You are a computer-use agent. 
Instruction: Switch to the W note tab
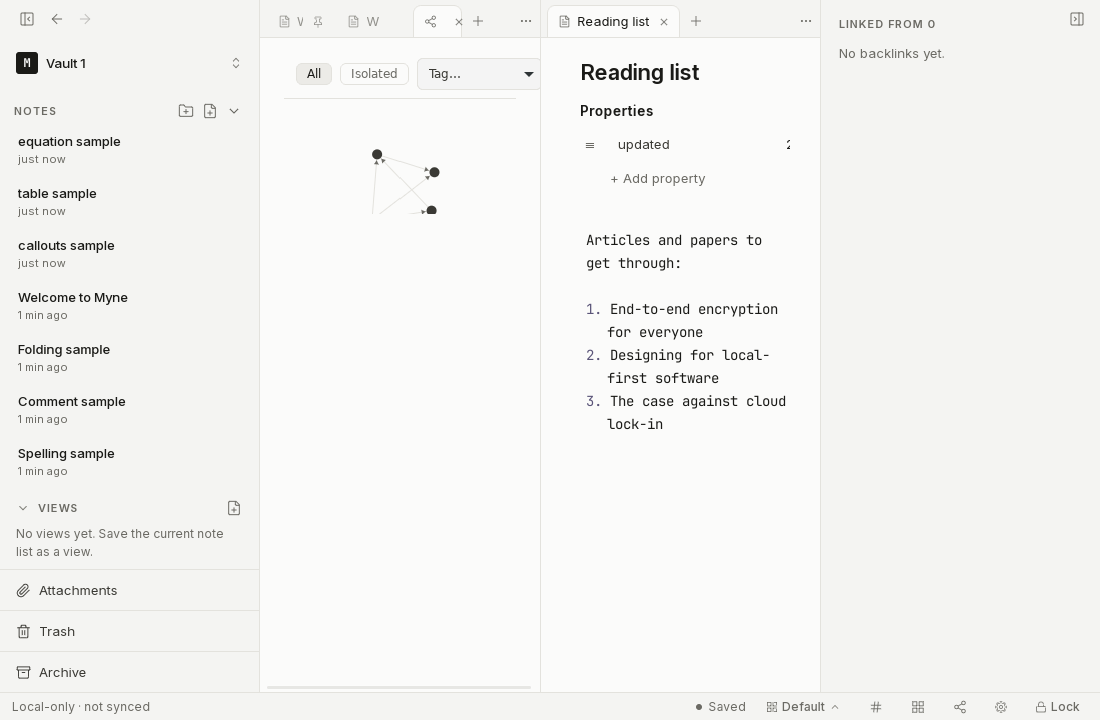(x=365, y=22)
